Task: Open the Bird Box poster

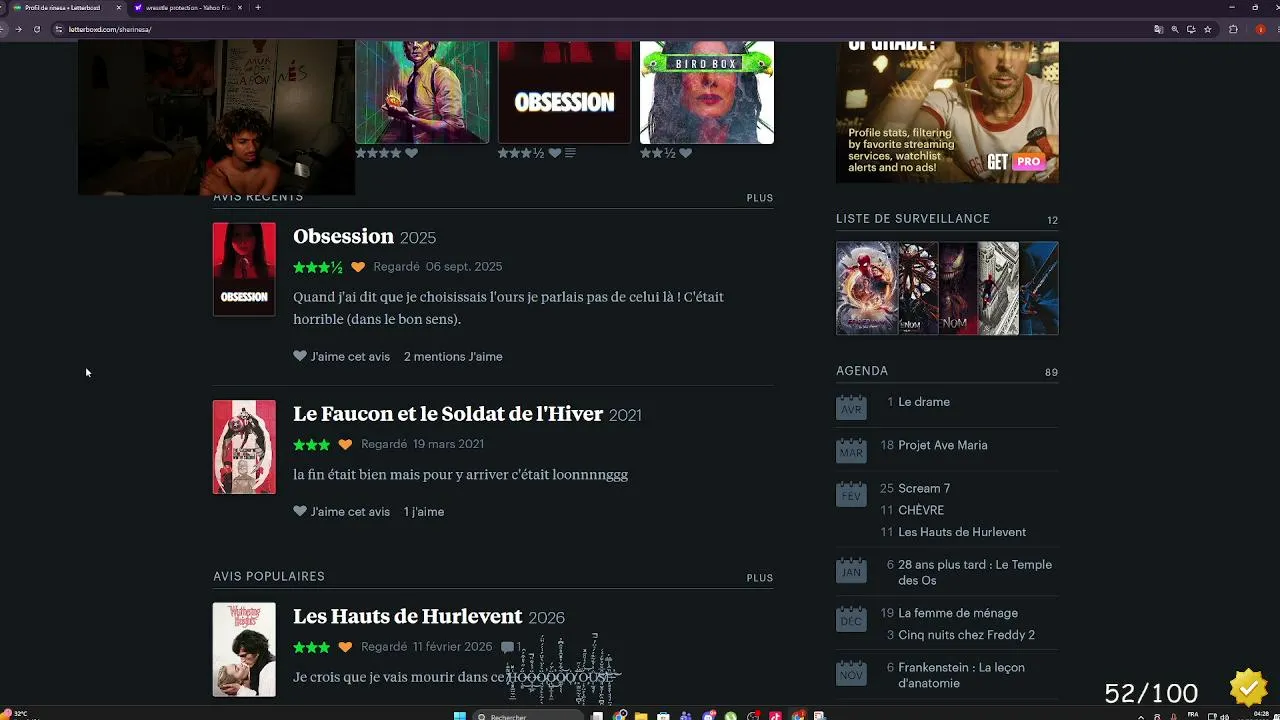Action: click(x=707, y=92)
